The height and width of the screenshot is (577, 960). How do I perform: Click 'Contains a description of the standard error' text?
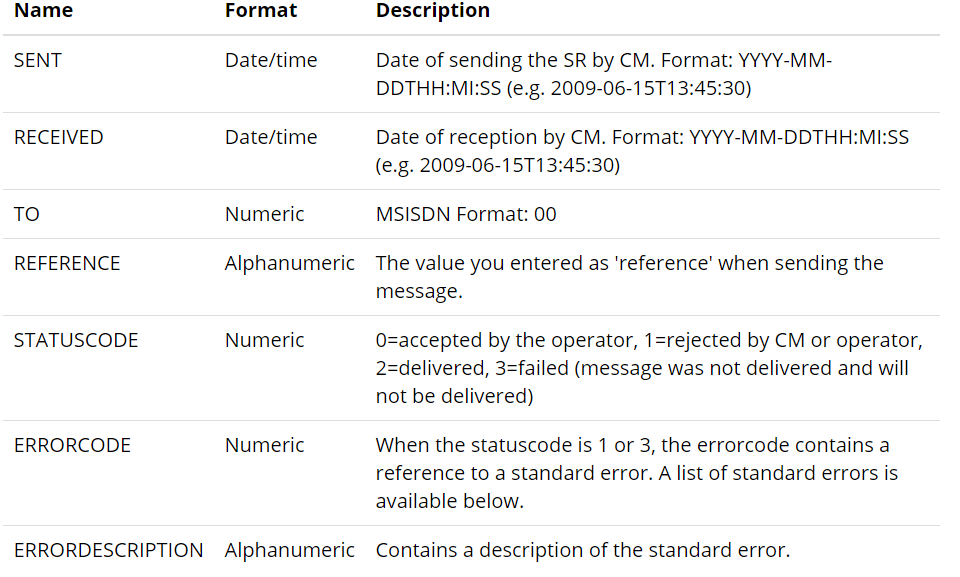[x=583, y=550]
